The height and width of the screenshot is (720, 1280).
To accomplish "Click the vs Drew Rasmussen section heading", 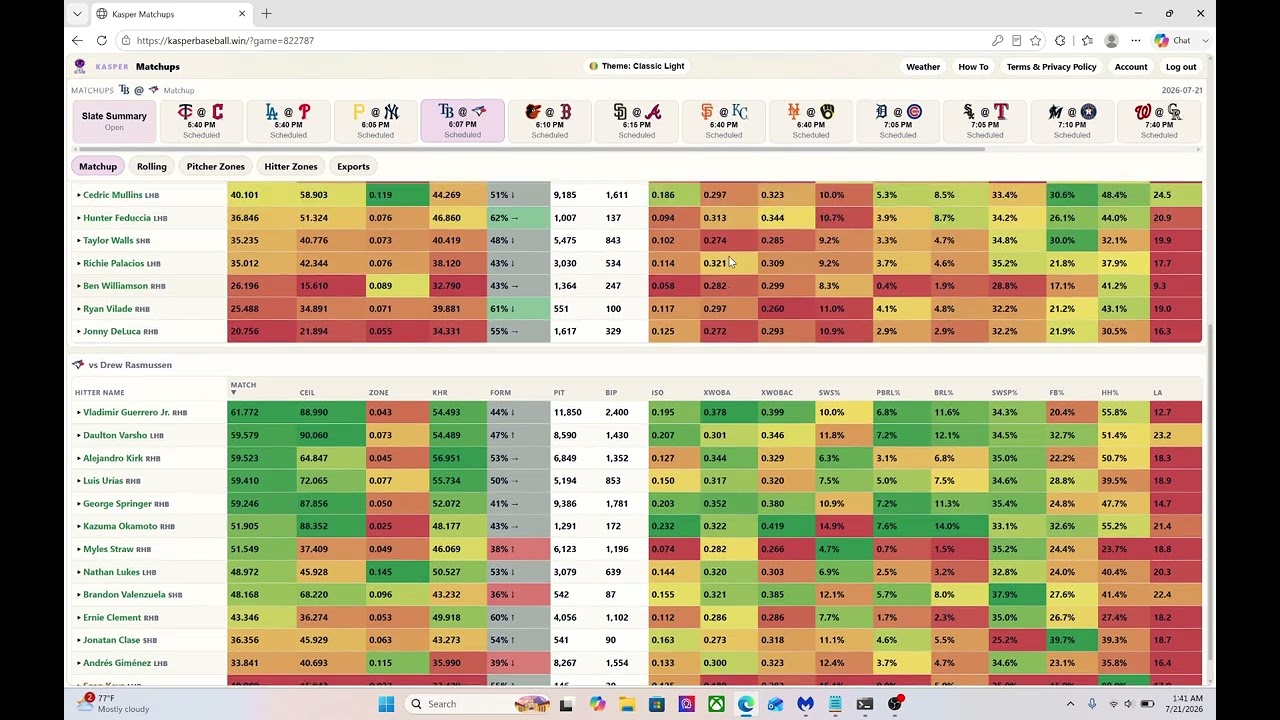I will click(130, 365).
